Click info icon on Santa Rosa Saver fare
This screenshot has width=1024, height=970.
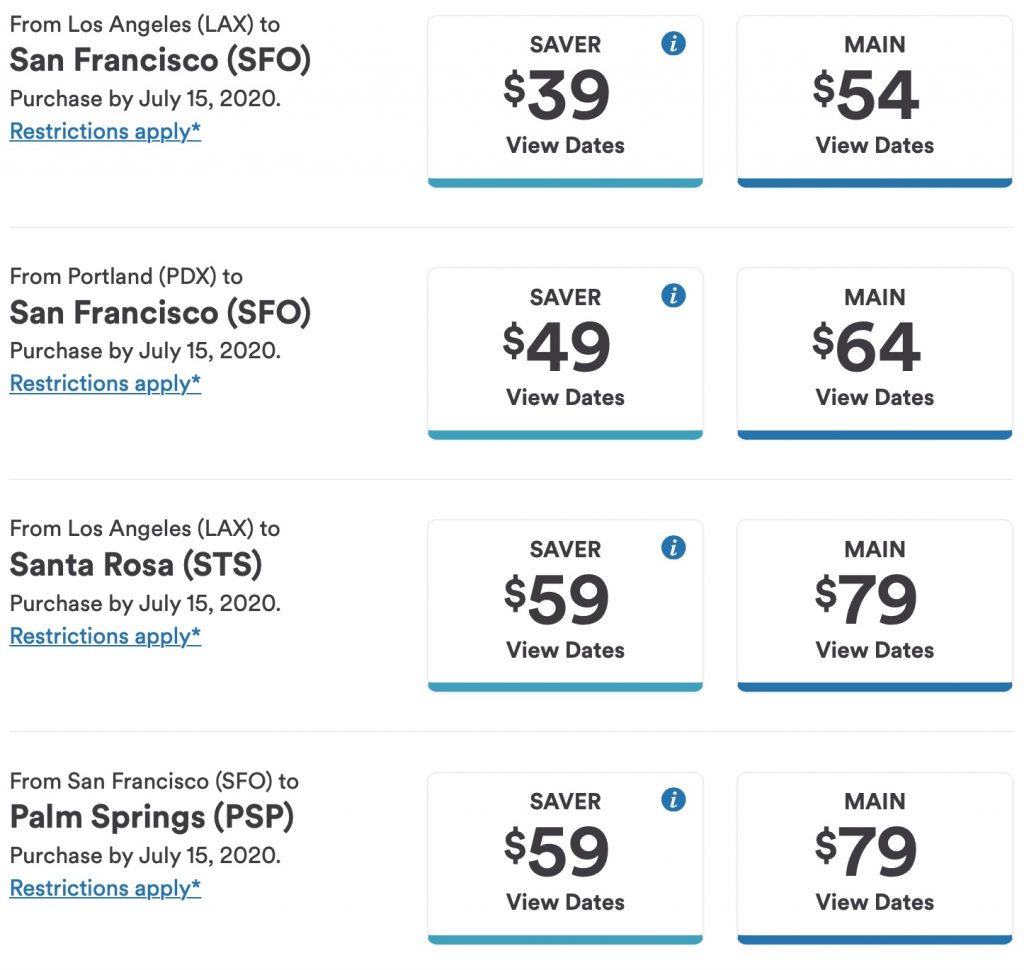pos(674,547)
